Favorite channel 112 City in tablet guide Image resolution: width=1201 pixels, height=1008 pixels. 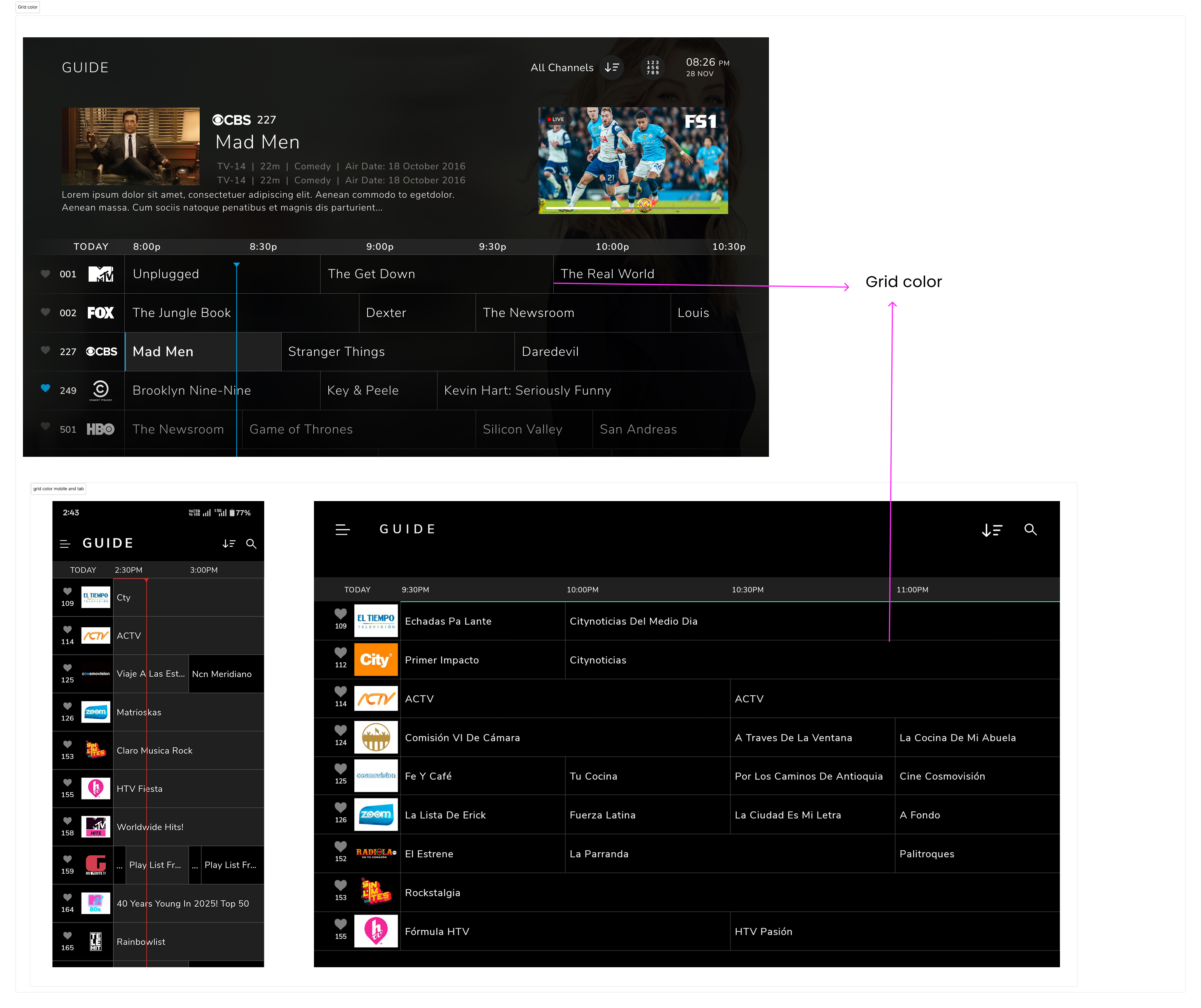[x=341, y=652]
